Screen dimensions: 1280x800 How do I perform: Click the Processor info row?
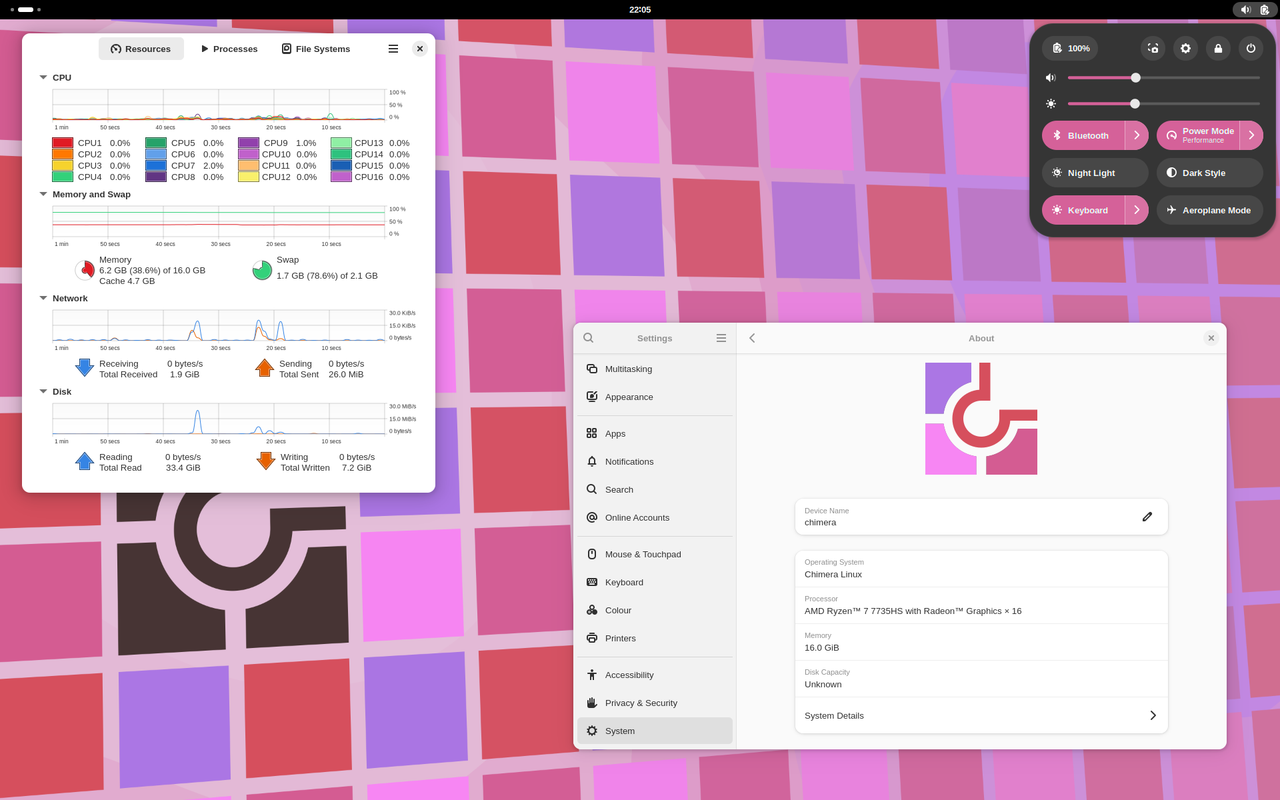tap(981, 605)
